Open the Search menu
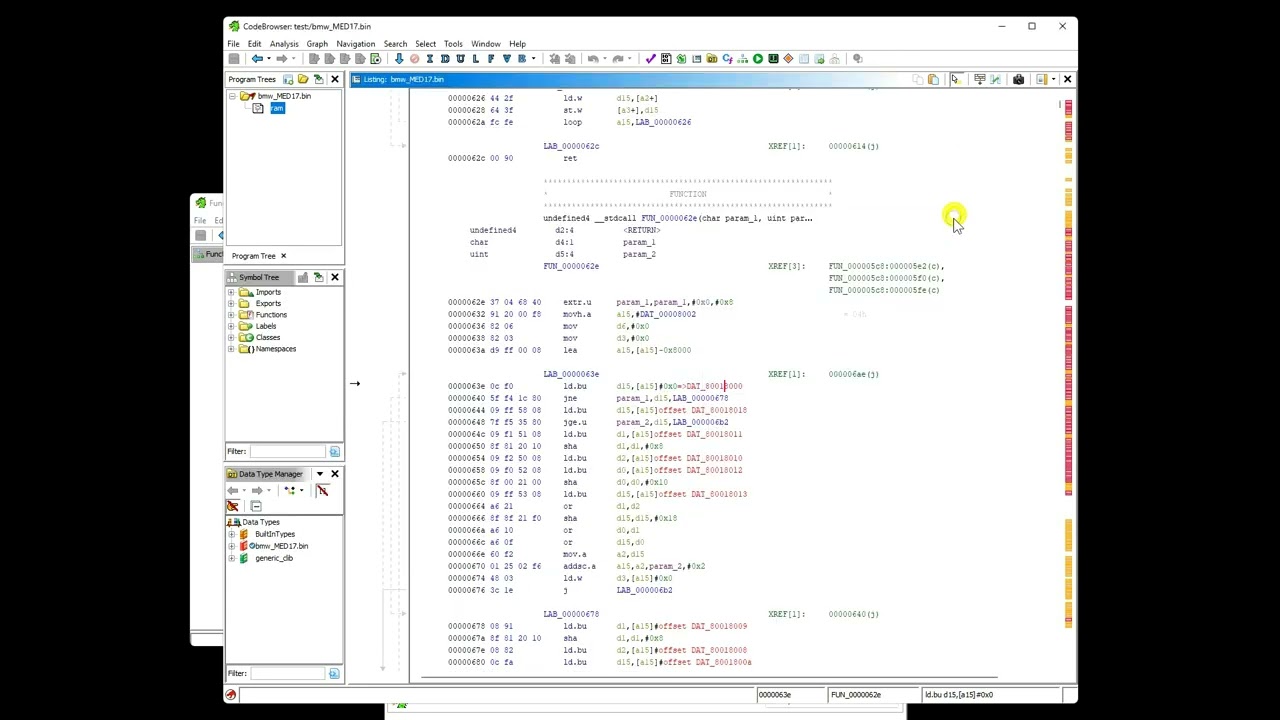This screenshot has width=1280, height=720. click(395, 44)
